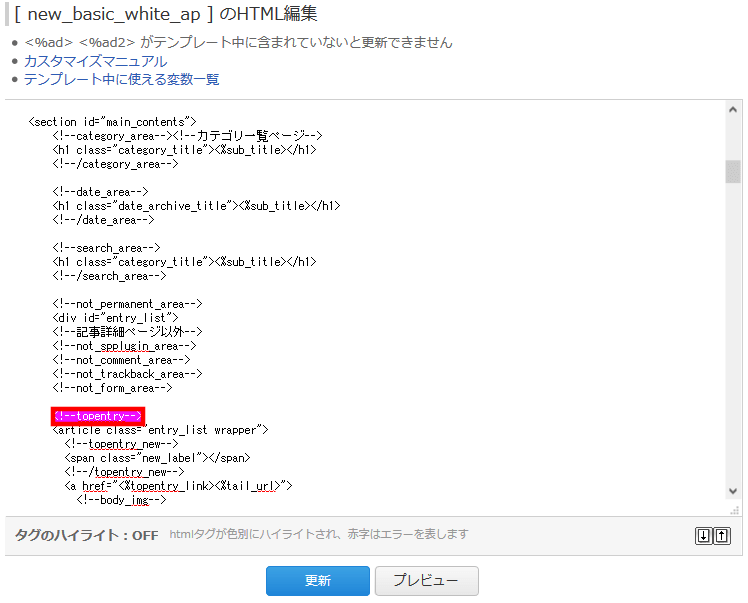
Task: Click the 更新 update button
Action: (318, 581)
